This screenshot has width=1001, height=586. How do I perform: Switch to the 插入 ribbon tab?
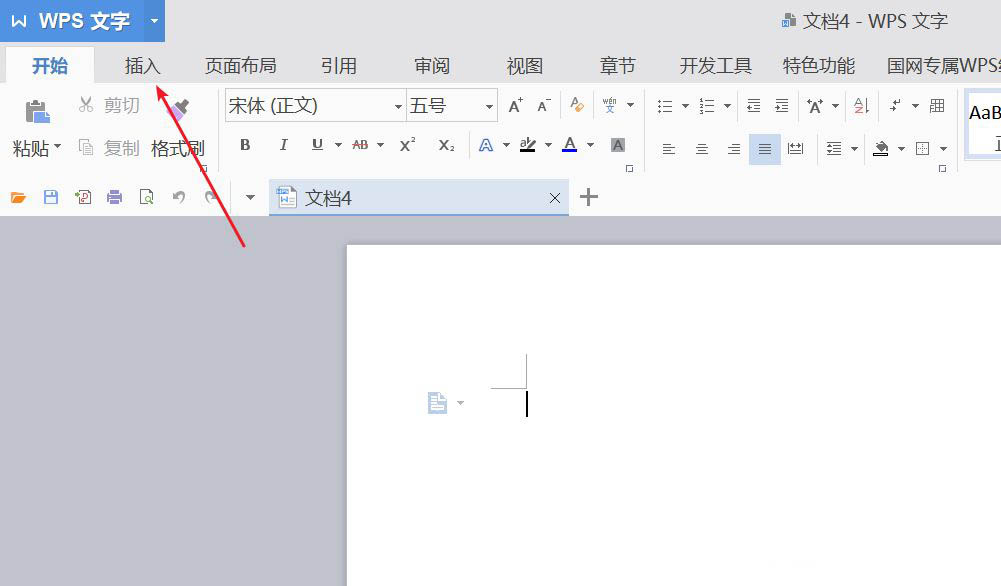coord(142,64)
